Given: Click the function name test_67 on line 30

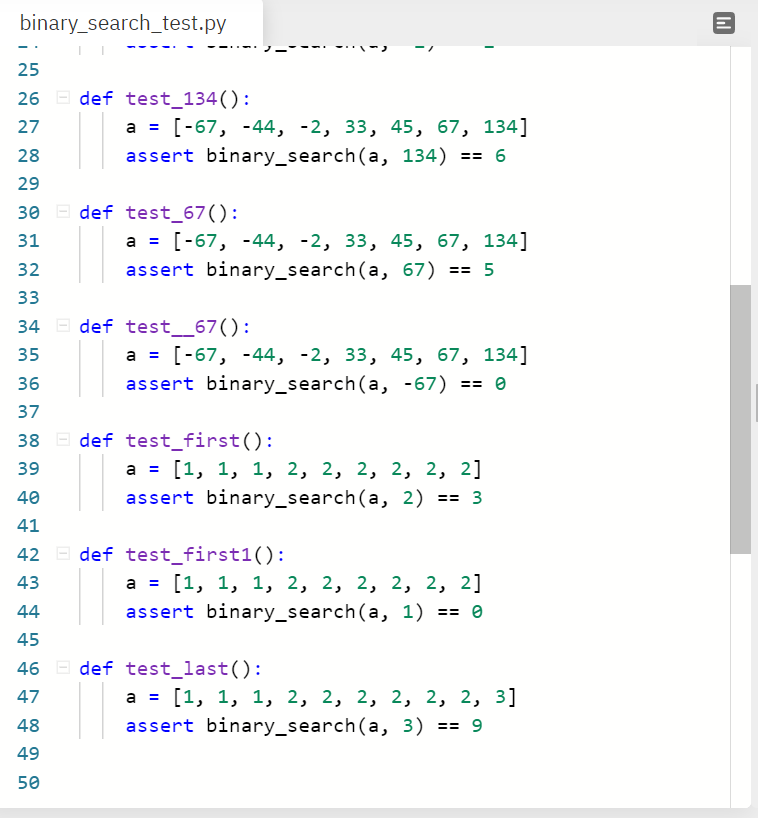Looking at the screenshot, I should 165,213.
